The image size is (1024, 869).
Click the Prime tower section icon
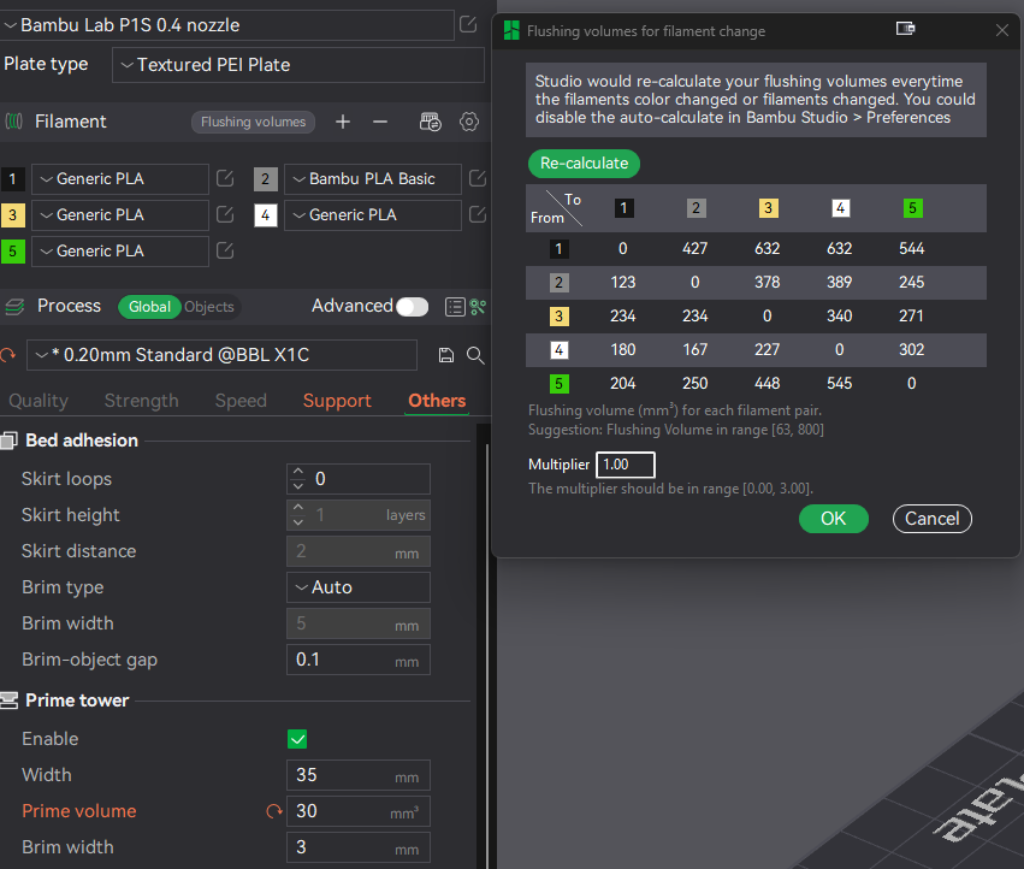coord(9,701)
